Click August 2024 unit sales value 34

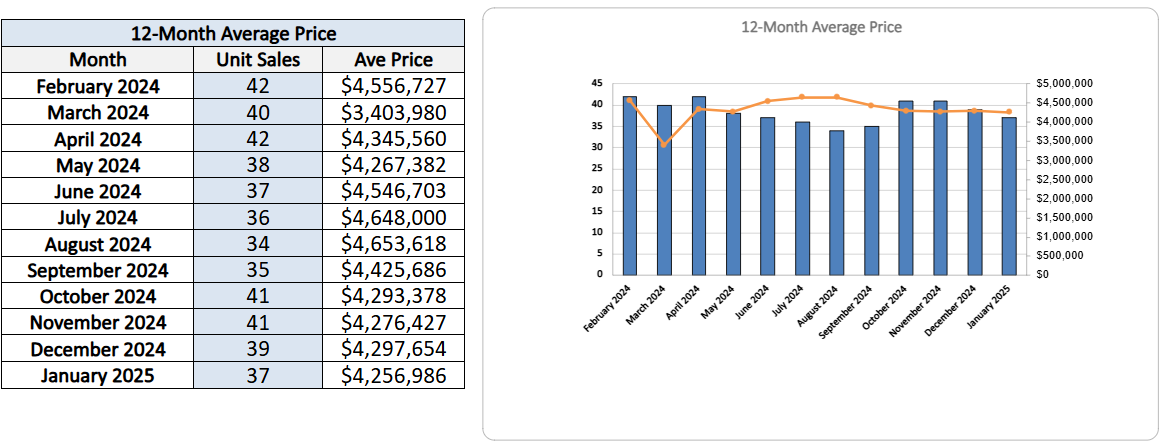pyautogui.click(x=258, y=244)
